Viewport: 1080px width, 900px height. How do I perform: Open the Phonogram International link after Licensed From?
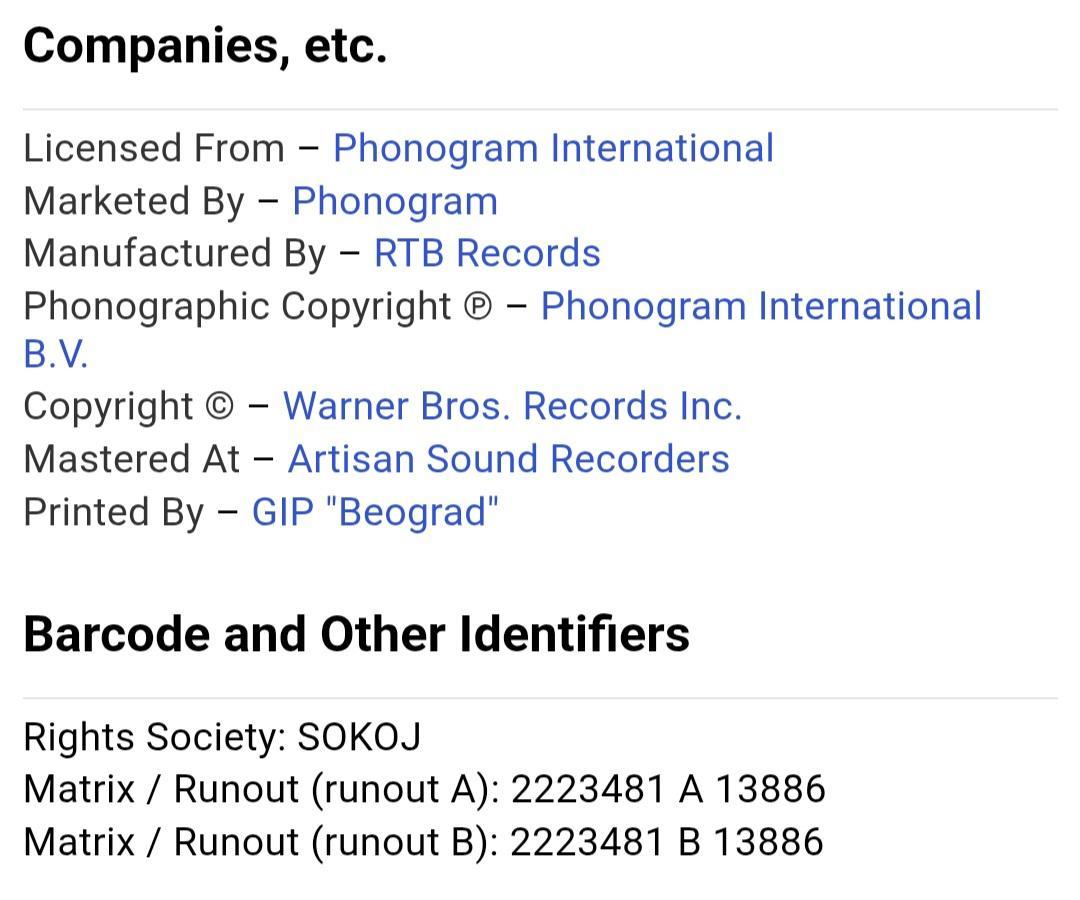[x=554, y=148]
